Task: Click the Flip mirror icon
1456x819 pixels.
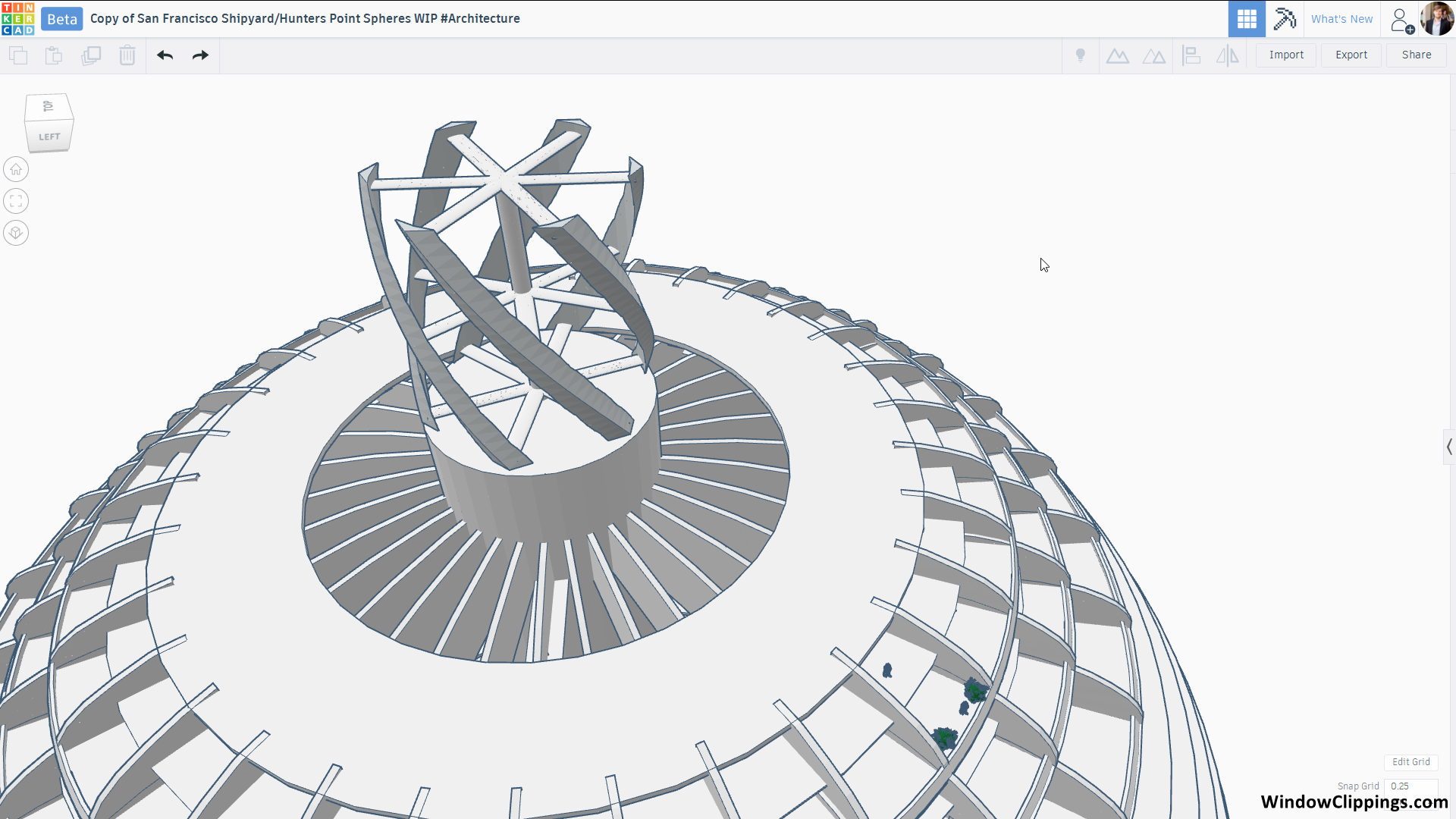Action: point(1228,55)
